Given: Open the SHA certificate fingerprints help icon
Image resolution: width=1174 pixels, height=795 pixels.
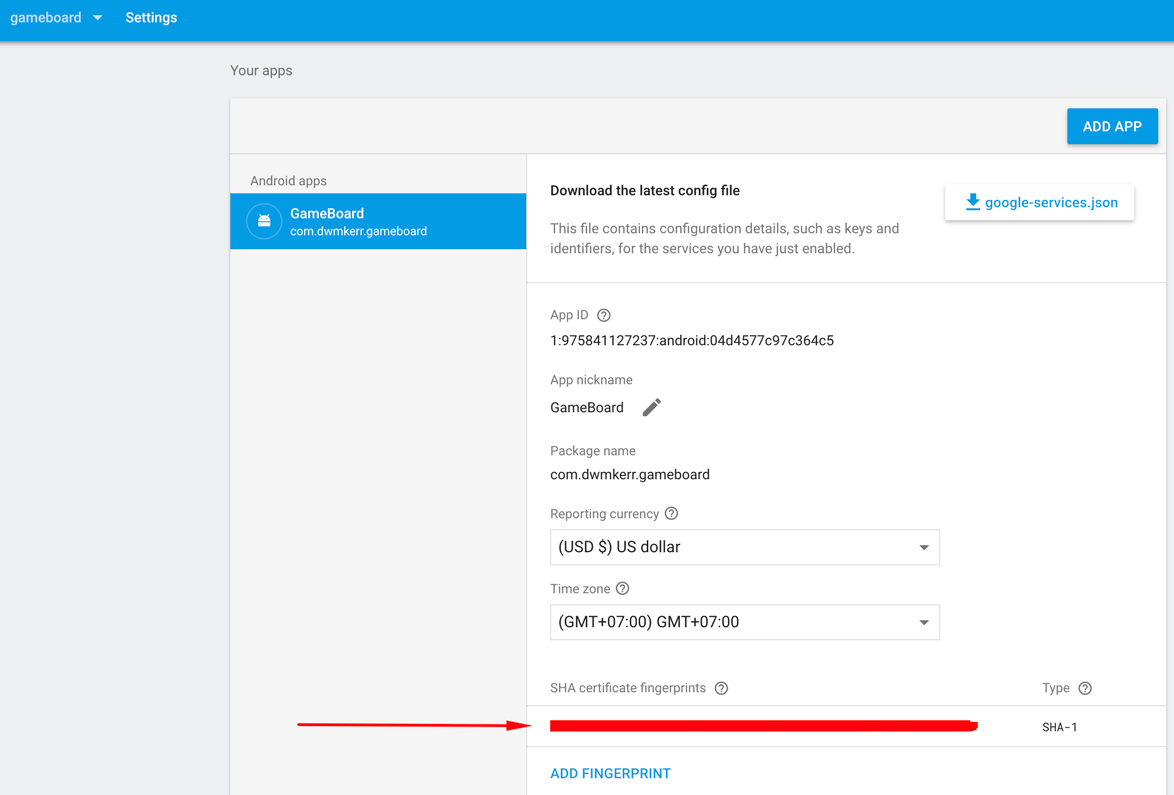Looking at the screenshot, I should coord(721,688).
